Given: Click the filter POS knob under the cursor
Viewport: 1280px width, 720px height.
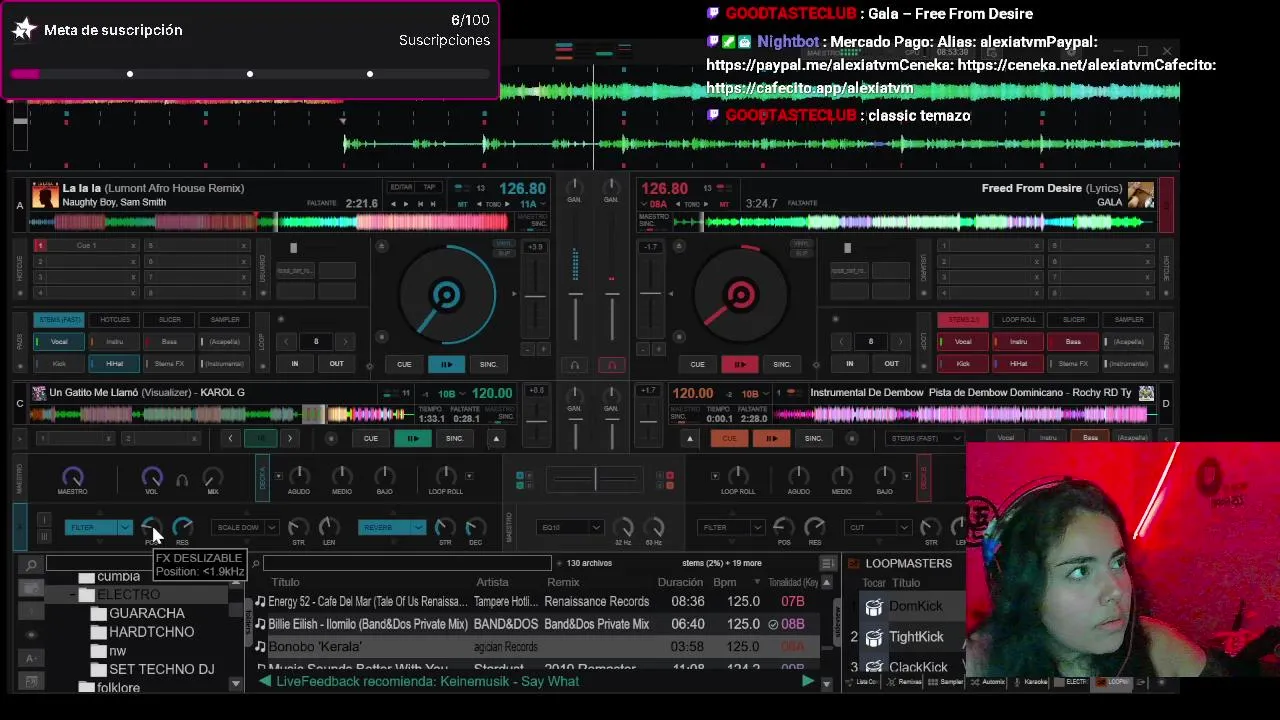Looking at the screenshot, I should (151, 527).
